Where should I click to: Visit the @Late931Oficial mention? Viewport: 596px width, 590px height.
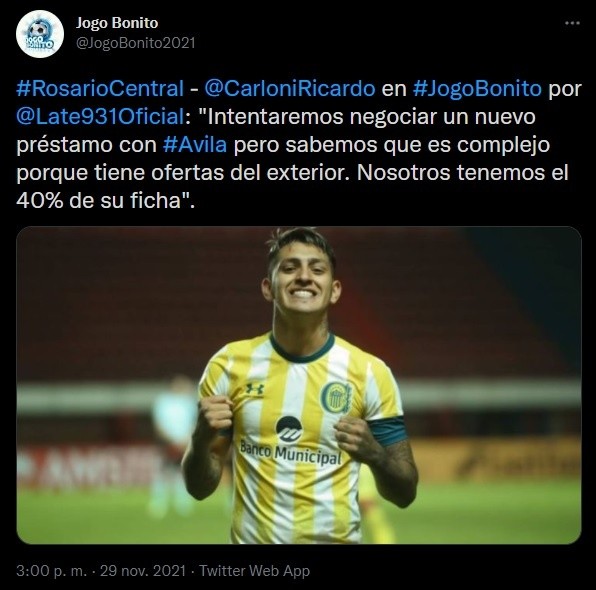tap(101, 116)
